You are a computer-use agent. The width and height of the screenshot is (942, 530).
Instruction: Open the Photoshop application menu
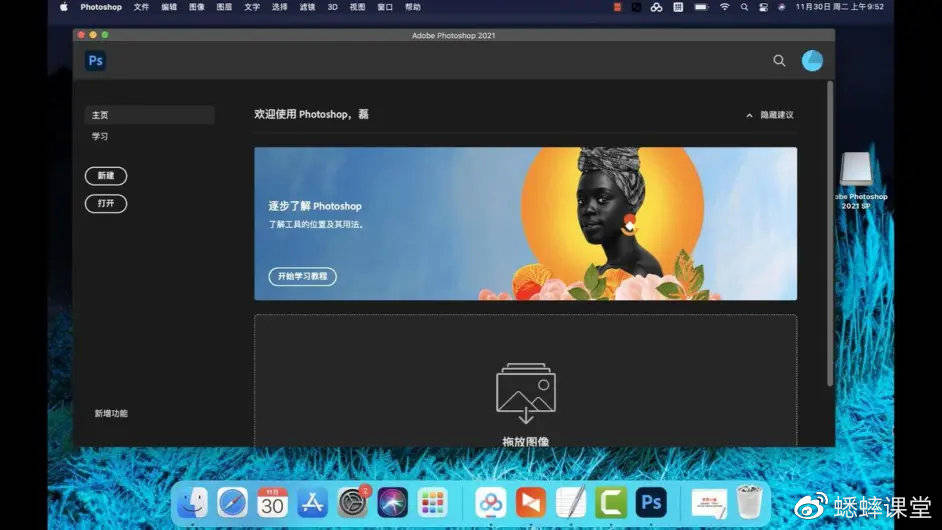tap(101, 7)
